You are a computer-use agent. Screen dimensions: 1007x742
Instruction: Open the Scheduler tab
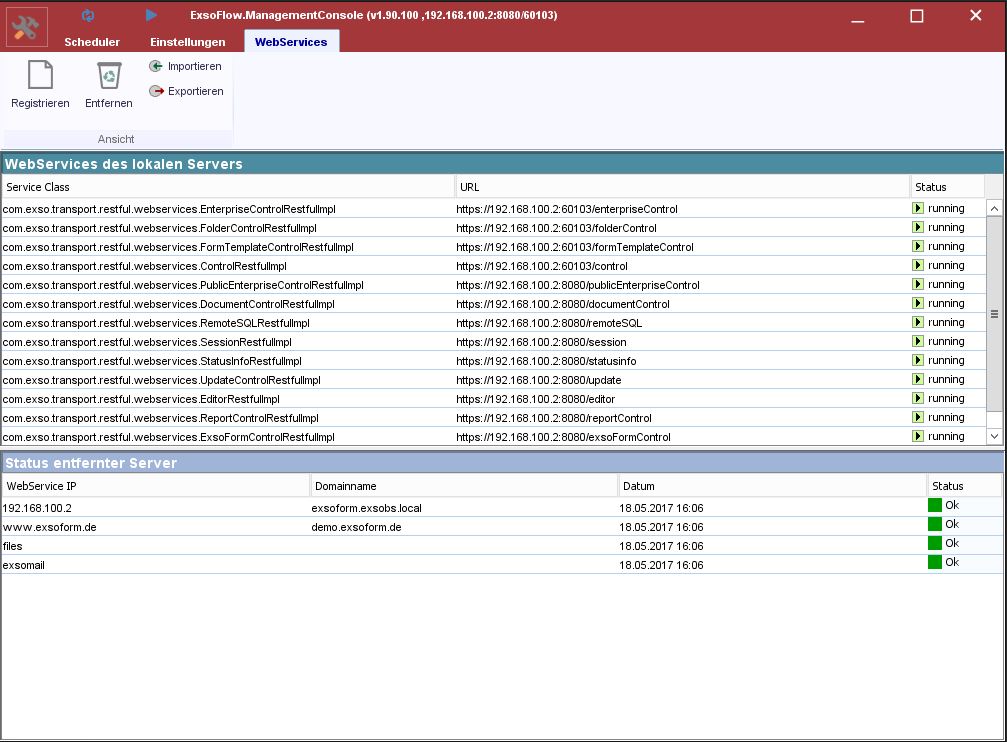point(92,42)
